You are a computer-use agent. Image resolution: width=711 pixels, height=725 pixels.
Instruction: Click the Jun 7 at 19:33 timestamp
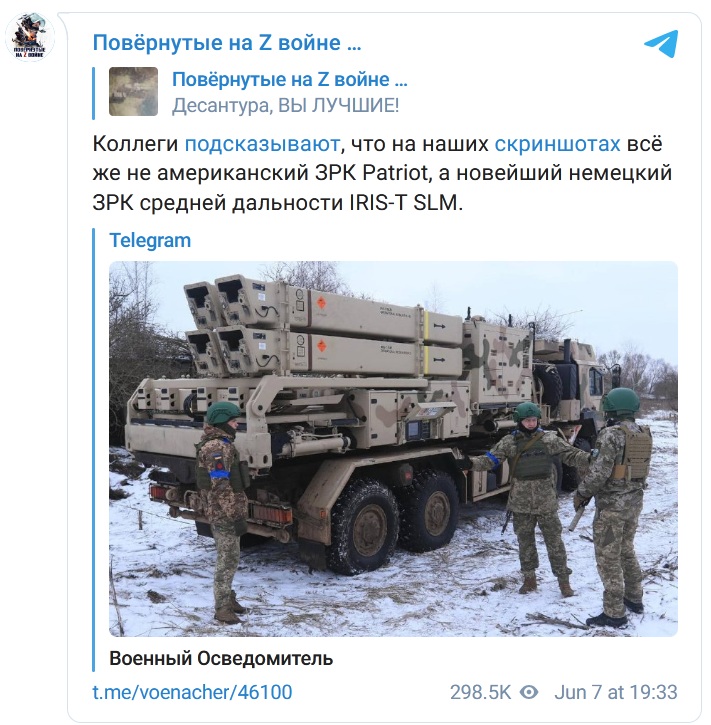pyautogui.click(x=616, y=693)
